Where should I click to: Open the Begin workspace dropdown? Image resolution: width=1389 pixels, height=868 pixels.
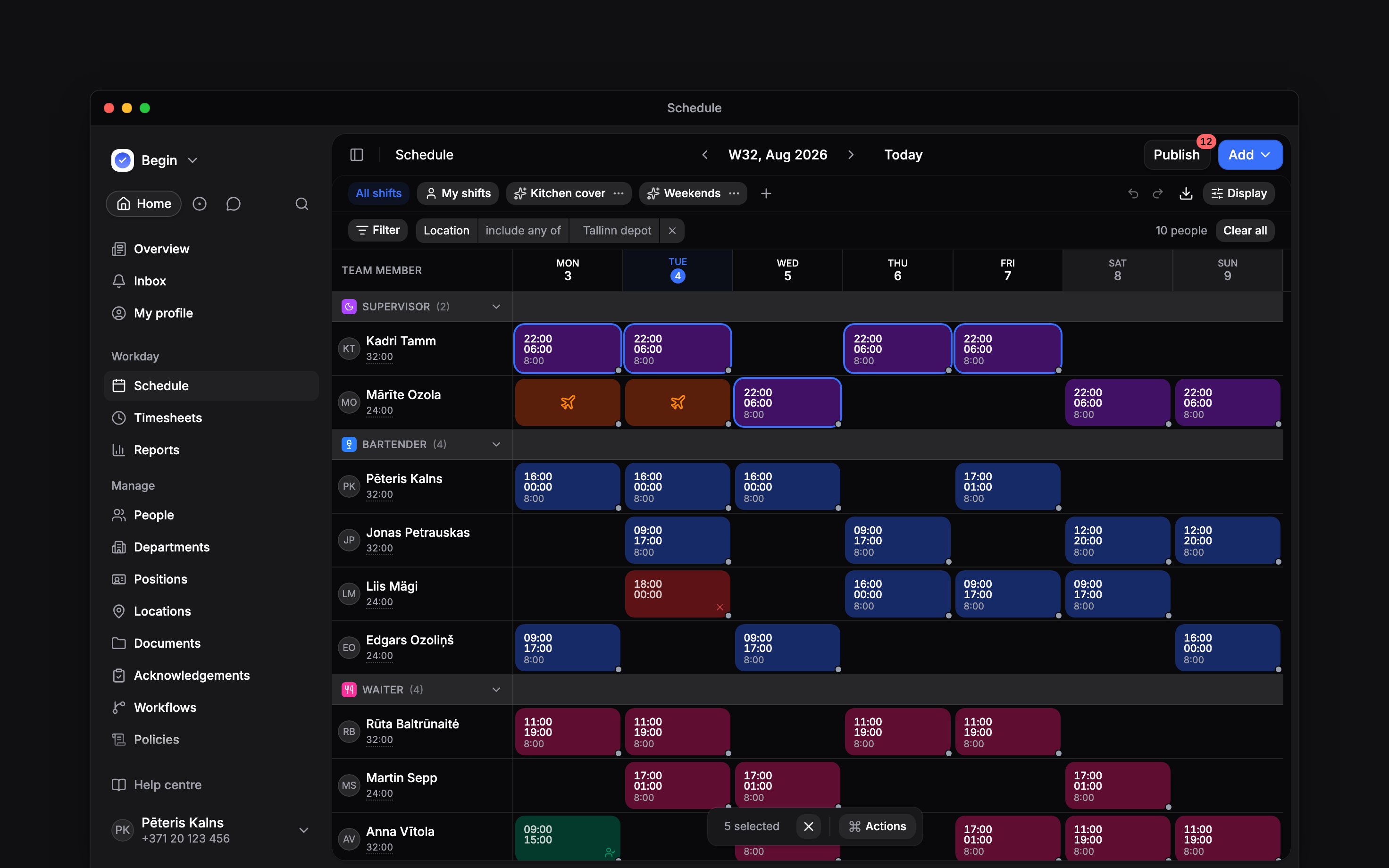[x=154, y=160]
